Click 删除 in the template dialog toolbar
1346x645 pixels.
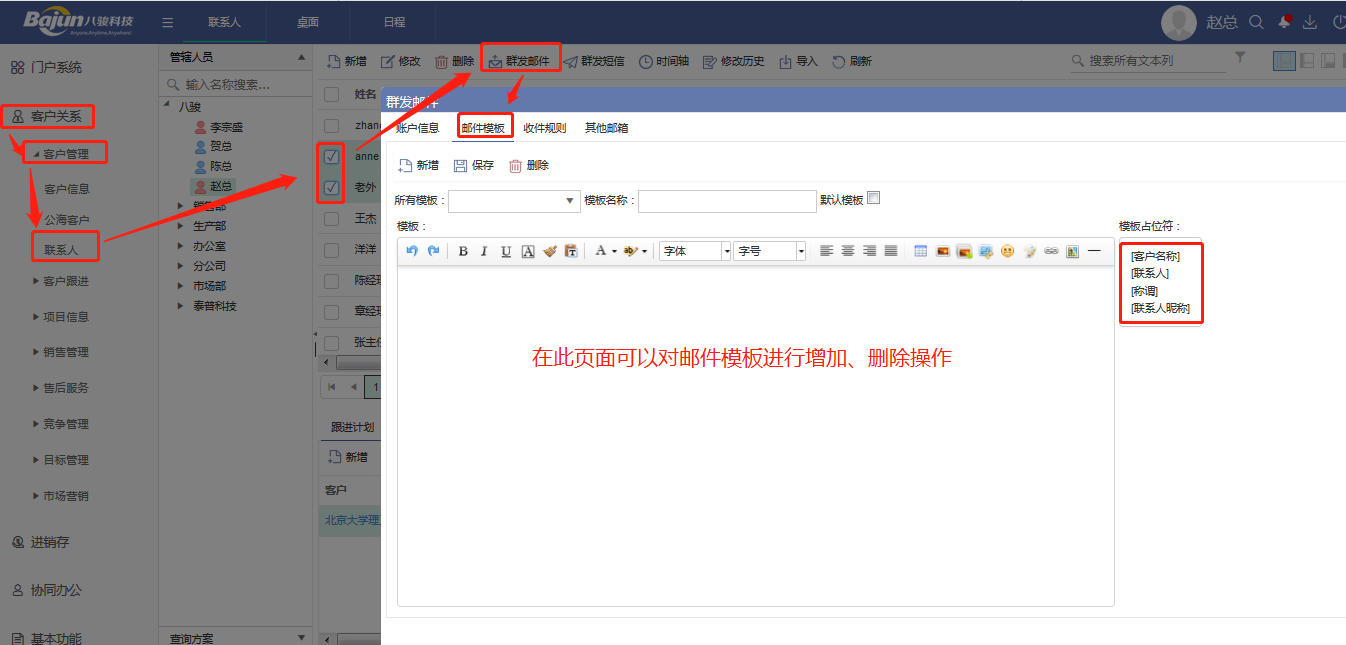(529, 165)
